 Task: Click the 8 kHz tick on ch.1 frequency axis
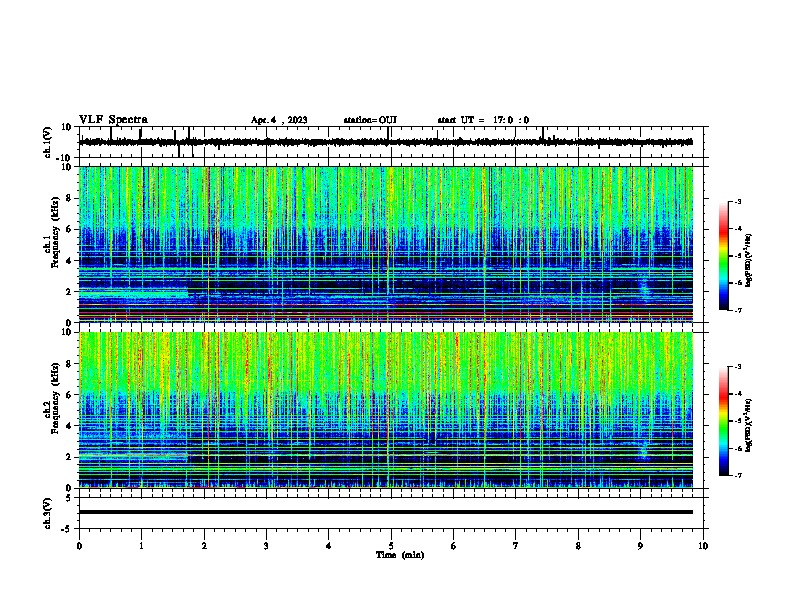pyautogui.click(x=69, y=198)
